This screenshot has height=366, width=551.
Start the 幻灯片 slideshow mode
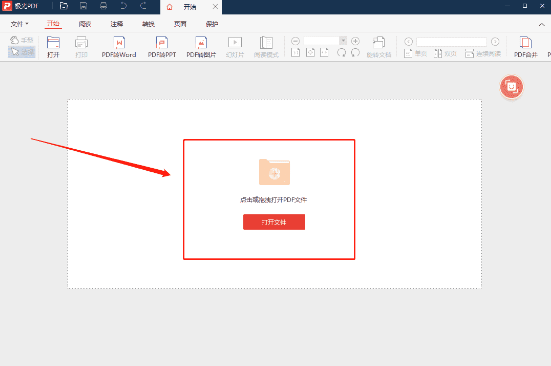pyautogui.click(x=235, y=47)
